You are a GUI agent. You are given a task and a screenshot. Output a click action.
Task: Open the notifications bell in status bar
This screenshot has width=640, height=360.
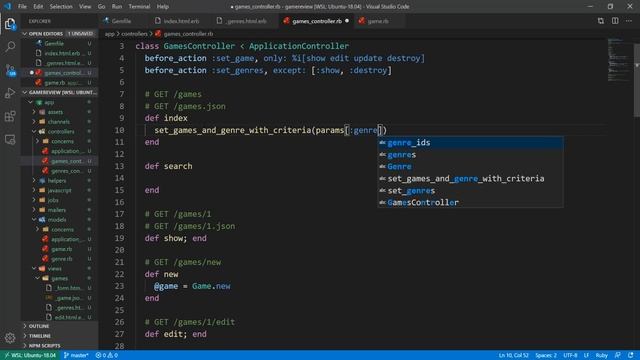tap(631, 355)
